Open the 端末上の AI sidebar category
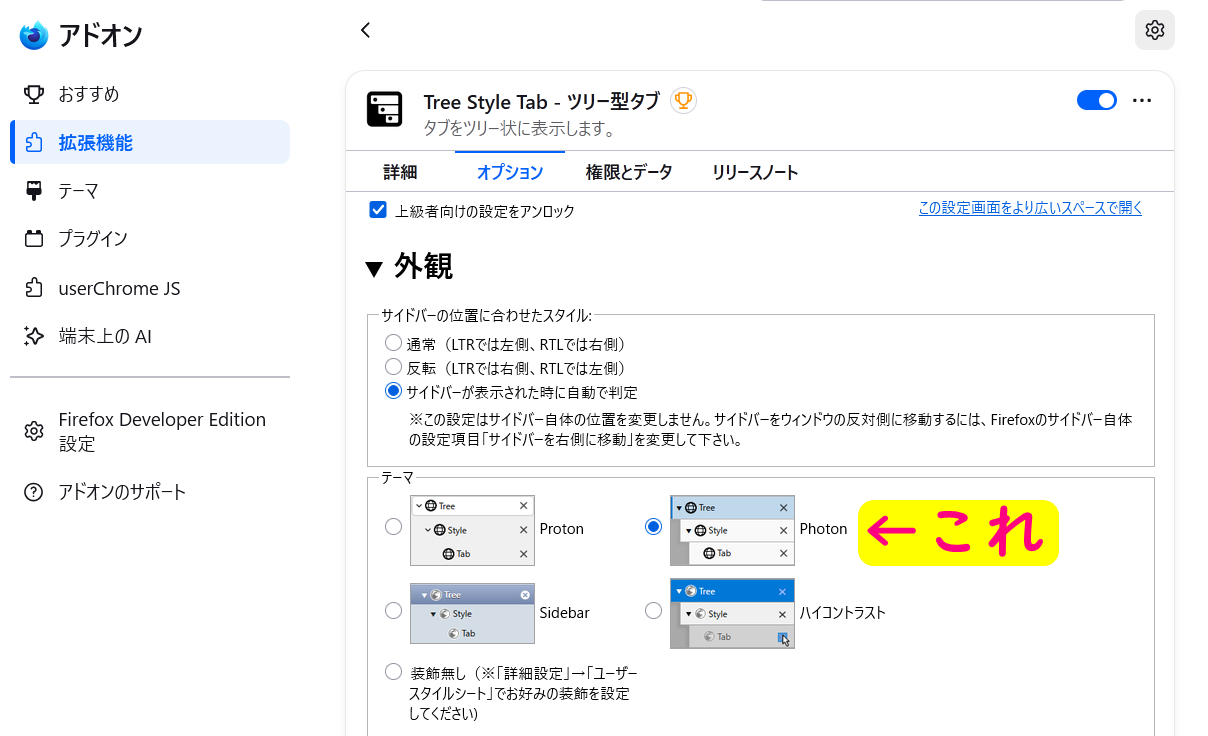 (x=150, y=336)
